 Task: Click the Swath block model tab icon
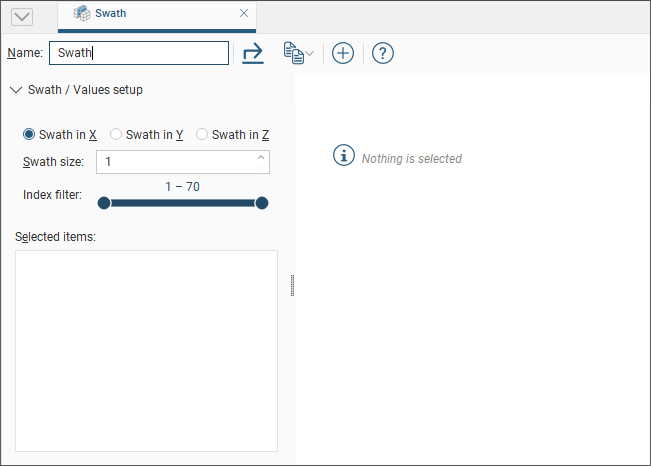pos(82,14)
